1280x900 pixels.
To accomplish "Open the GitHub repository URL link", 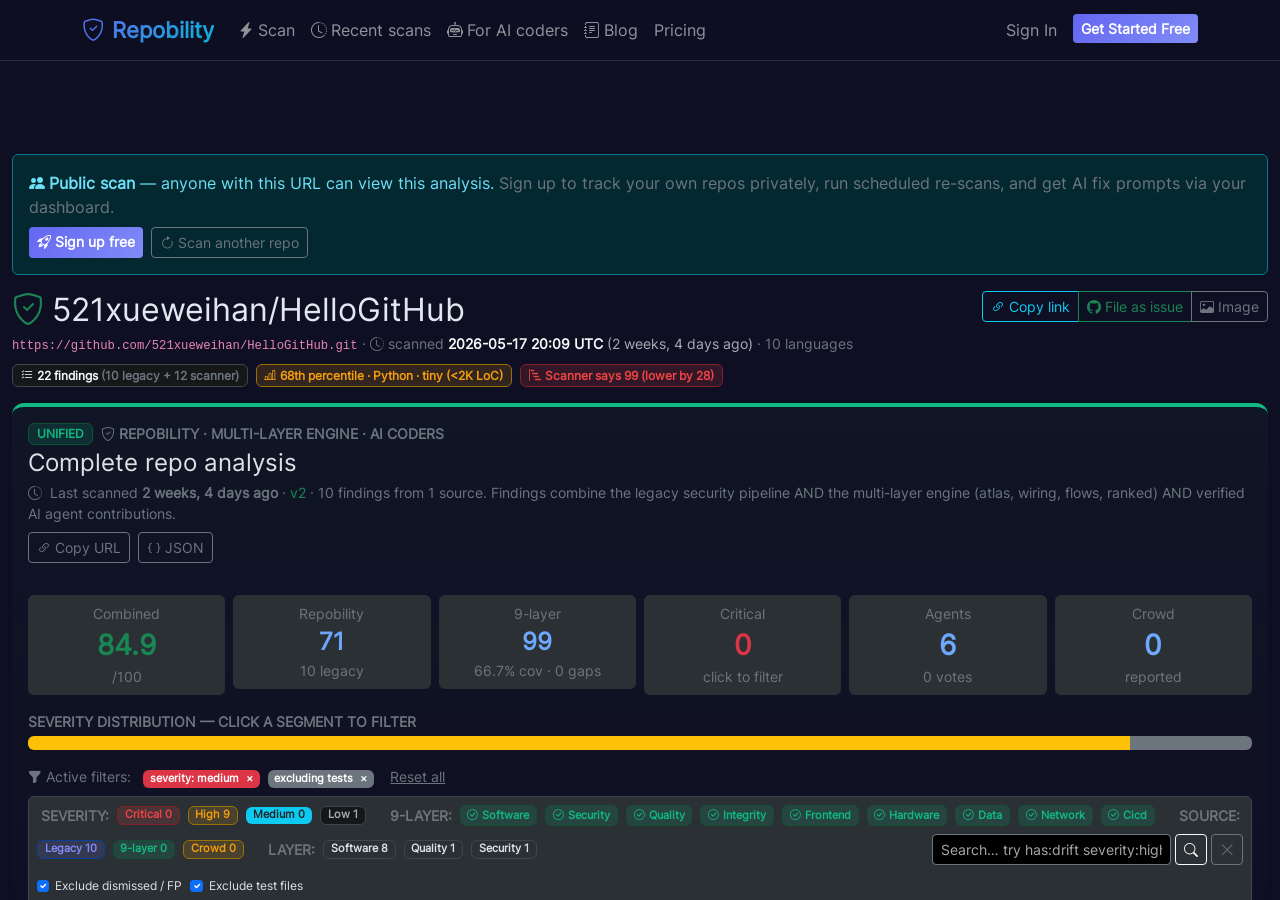I will (x=185, y=345).
